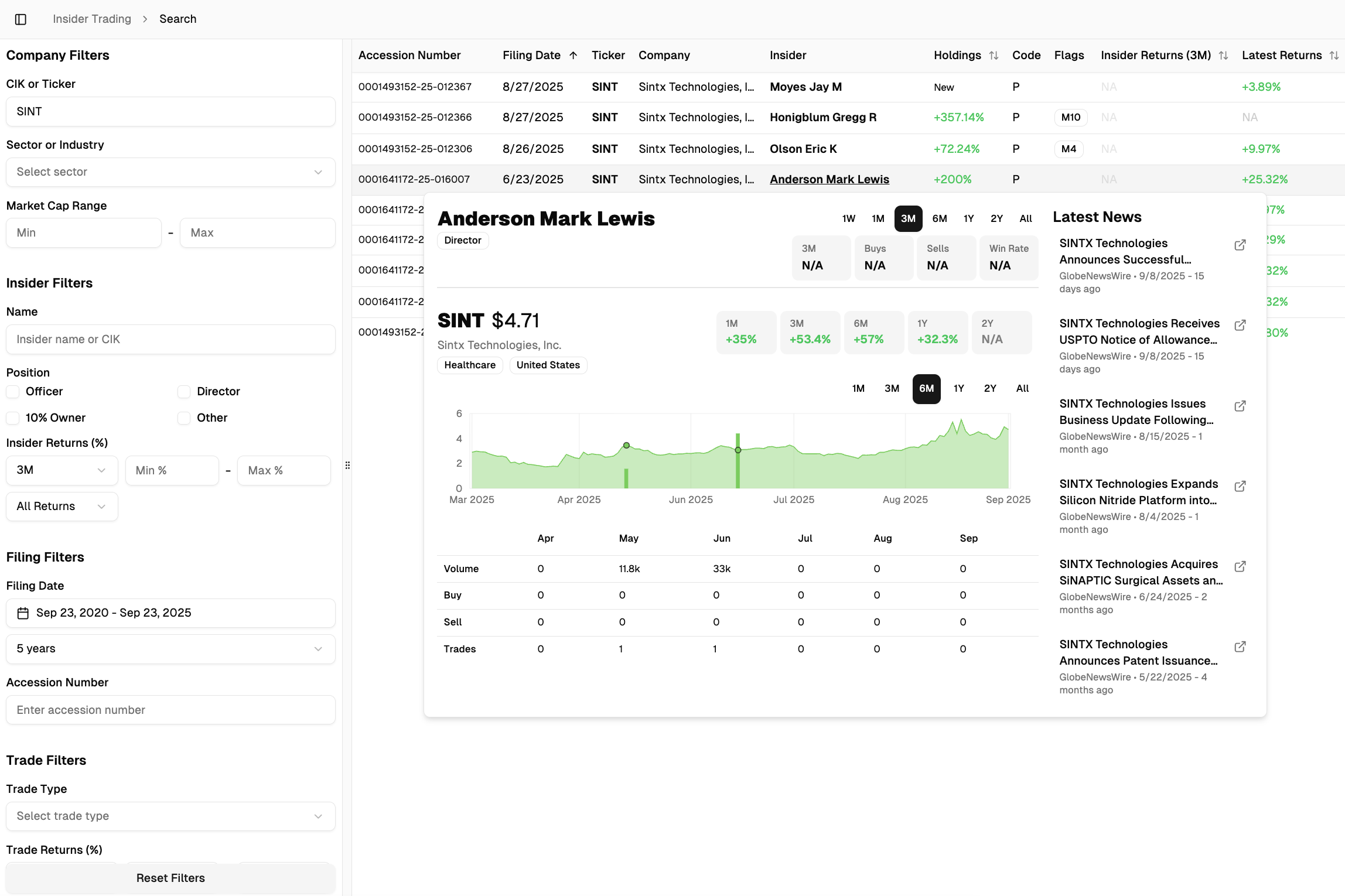Click the 1Y +32.3% return card
Image resolution: width=1345 pixels, height=896 pixels.
click(937, 333)
